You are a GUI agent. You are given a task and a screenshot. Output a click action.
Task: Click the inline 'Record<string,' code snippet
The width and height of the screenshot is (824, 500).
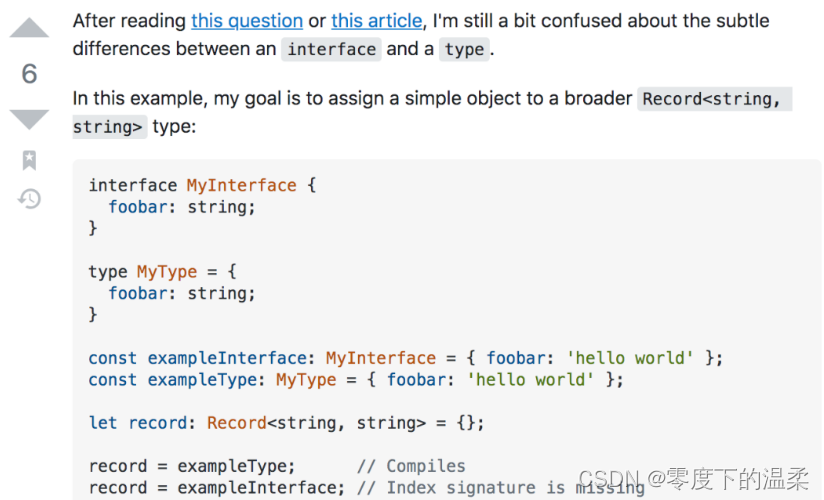[714, 99]
